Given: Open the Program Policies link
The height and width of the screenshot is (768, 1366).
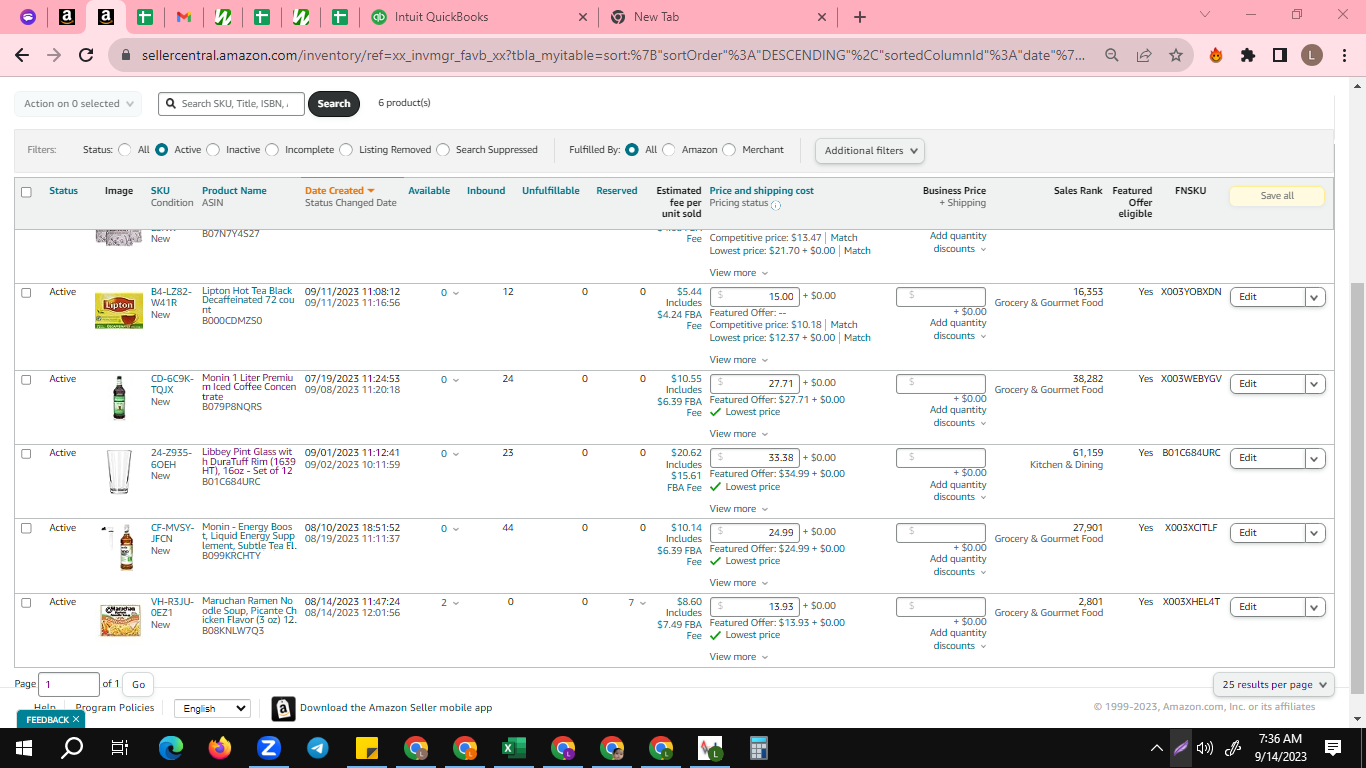Looking at the screenshot, I should [x=115, y=708].
